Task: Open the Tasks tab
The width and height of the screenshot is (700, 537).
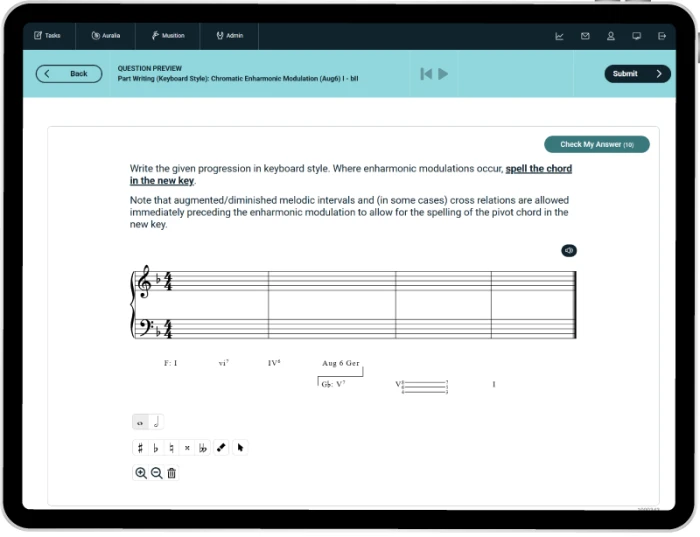Action: click(x=47, y=36)
